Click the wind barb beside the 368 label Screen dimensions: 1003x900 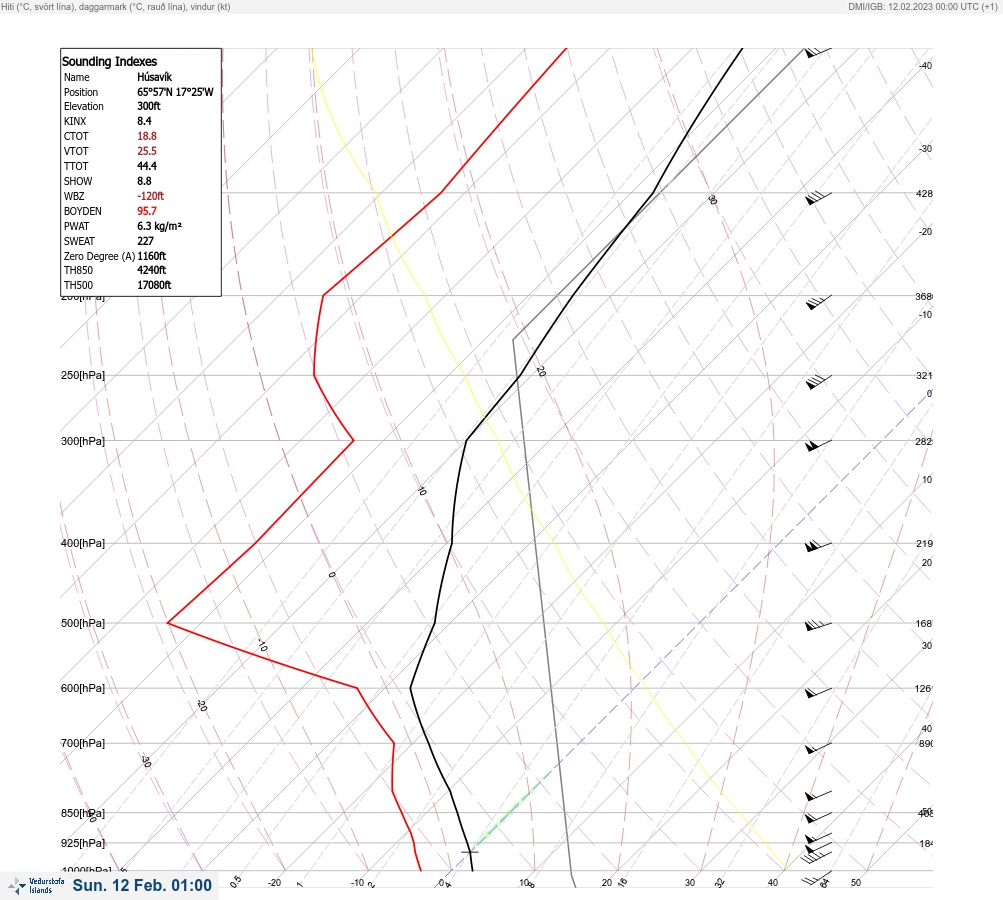pyautogui.click(x=818, y=302)
